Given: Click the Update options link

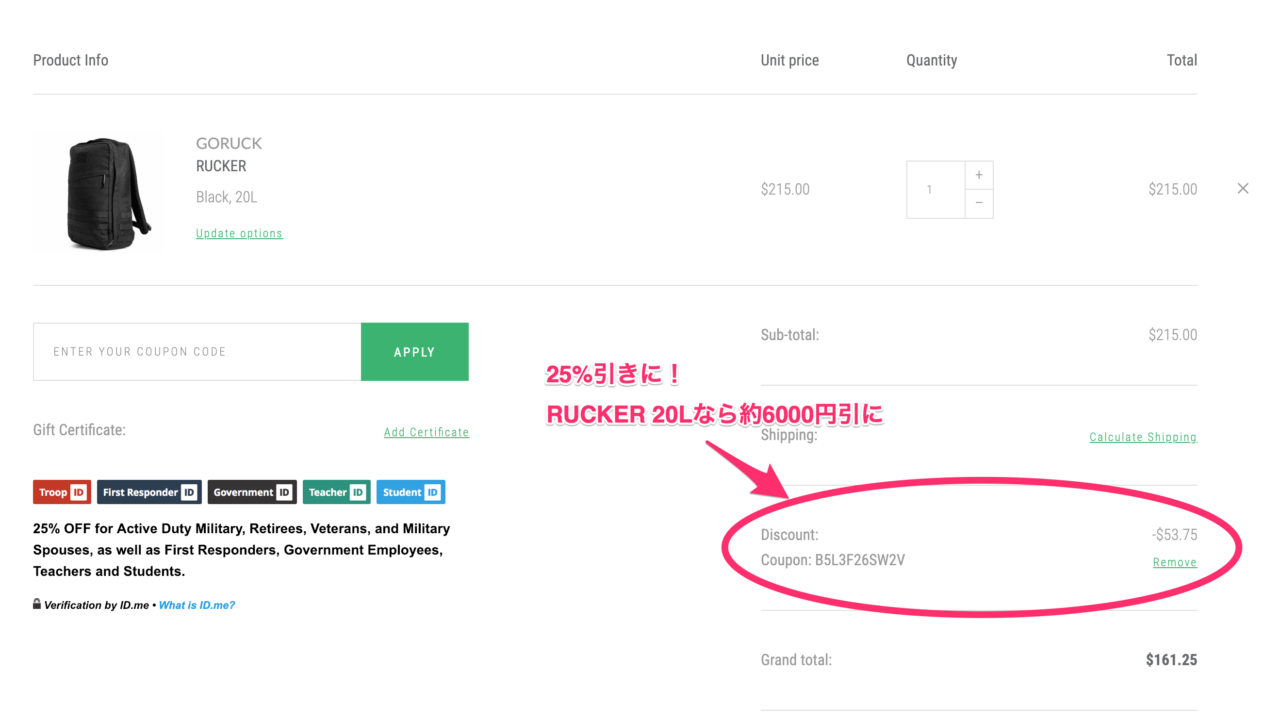Looking at the screenshot, I should tap(239, 233).
